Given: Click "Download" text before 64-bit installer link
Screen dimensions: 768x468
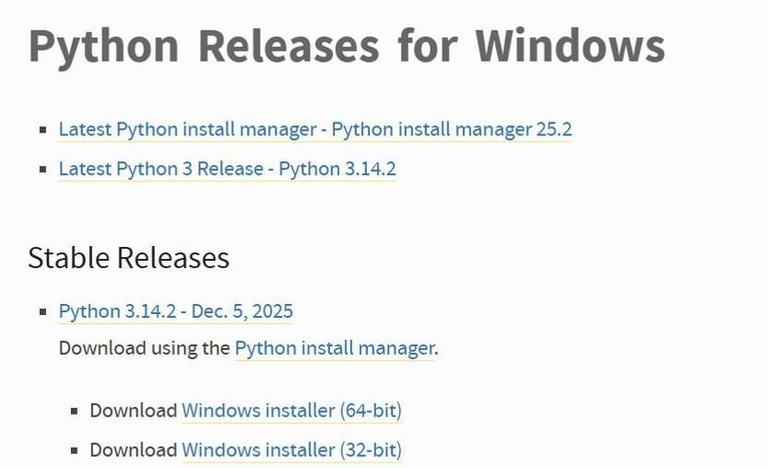Looking at the screenshot, I should click(133, 410).
